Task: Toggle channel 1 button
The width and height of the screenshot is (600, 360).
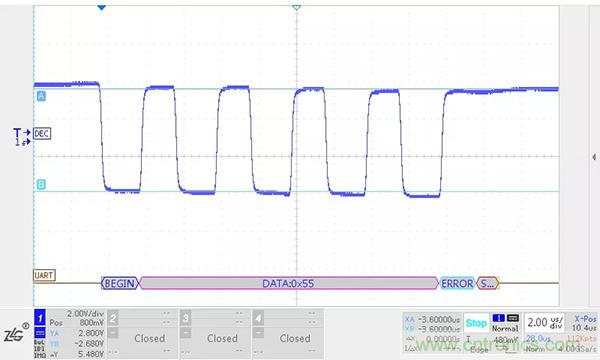Action: (x=40, y=318)
